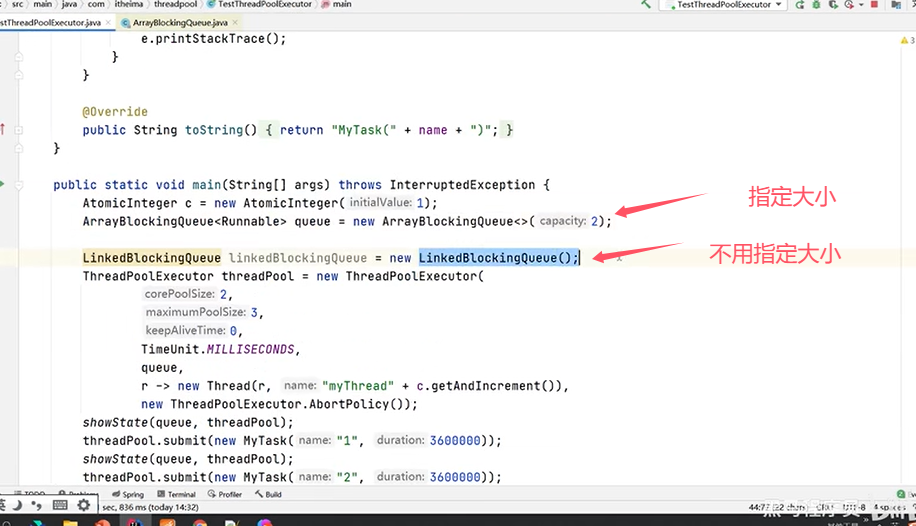
Task: Click the first showState(queue, threadPool) call
Action: pyautogui.click(x=188, y=423)
